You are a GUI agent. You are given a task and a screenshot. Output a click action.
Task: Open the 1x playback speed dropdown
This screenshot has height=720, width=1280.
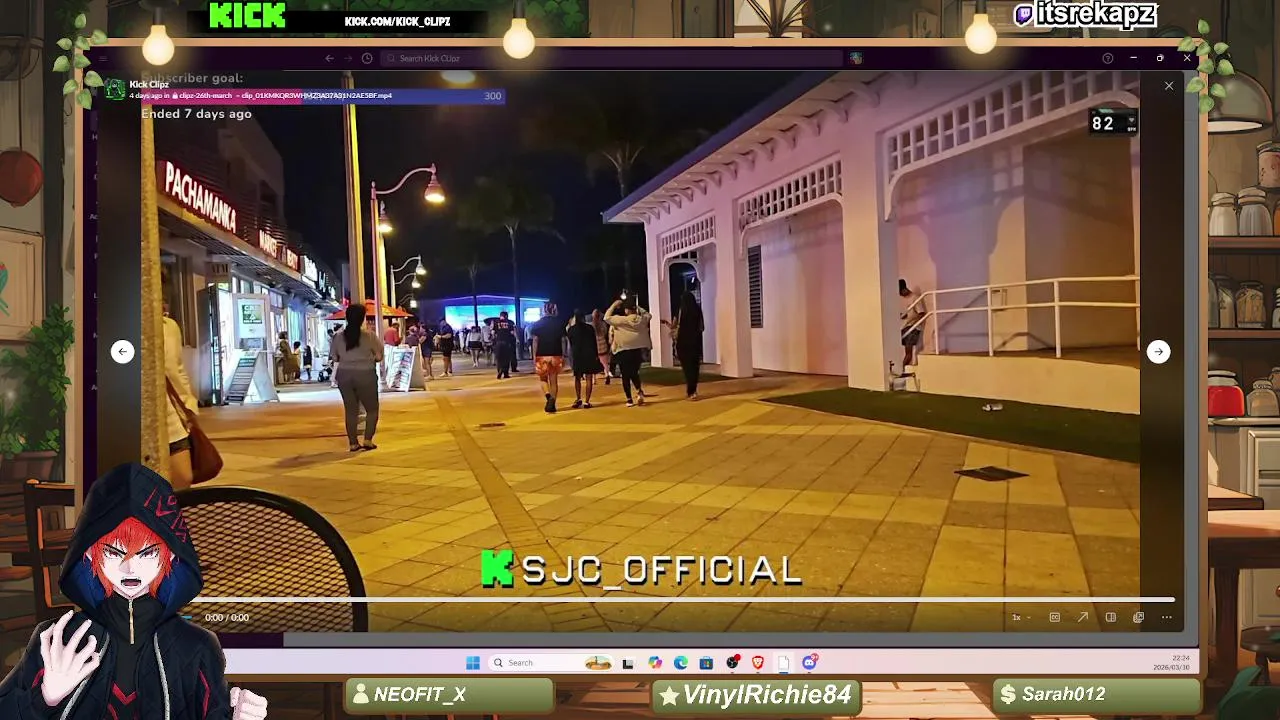point(1020,617)
